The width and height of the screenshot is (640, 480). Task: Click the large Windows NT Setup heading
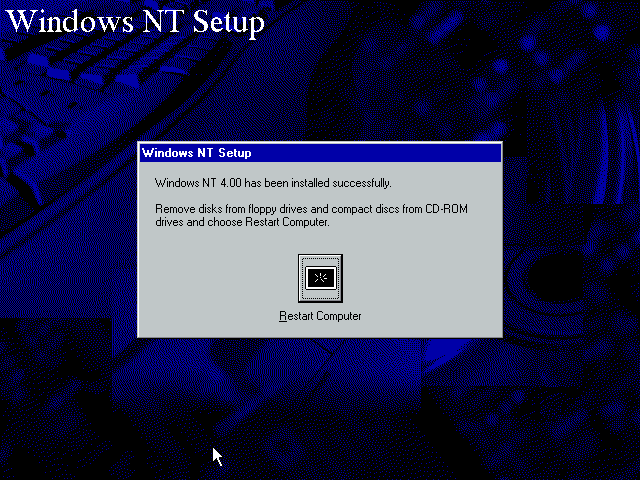136,21
